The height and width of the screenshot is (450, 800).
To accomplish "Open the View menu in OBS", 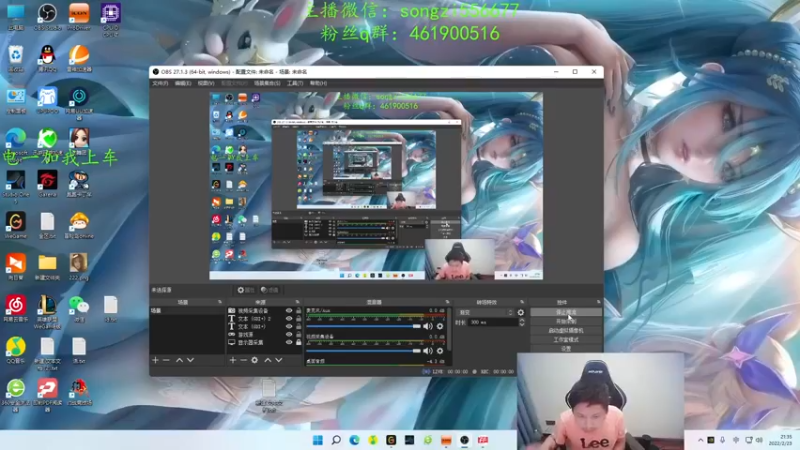I will pyautogui.click(x=206, y=83).
